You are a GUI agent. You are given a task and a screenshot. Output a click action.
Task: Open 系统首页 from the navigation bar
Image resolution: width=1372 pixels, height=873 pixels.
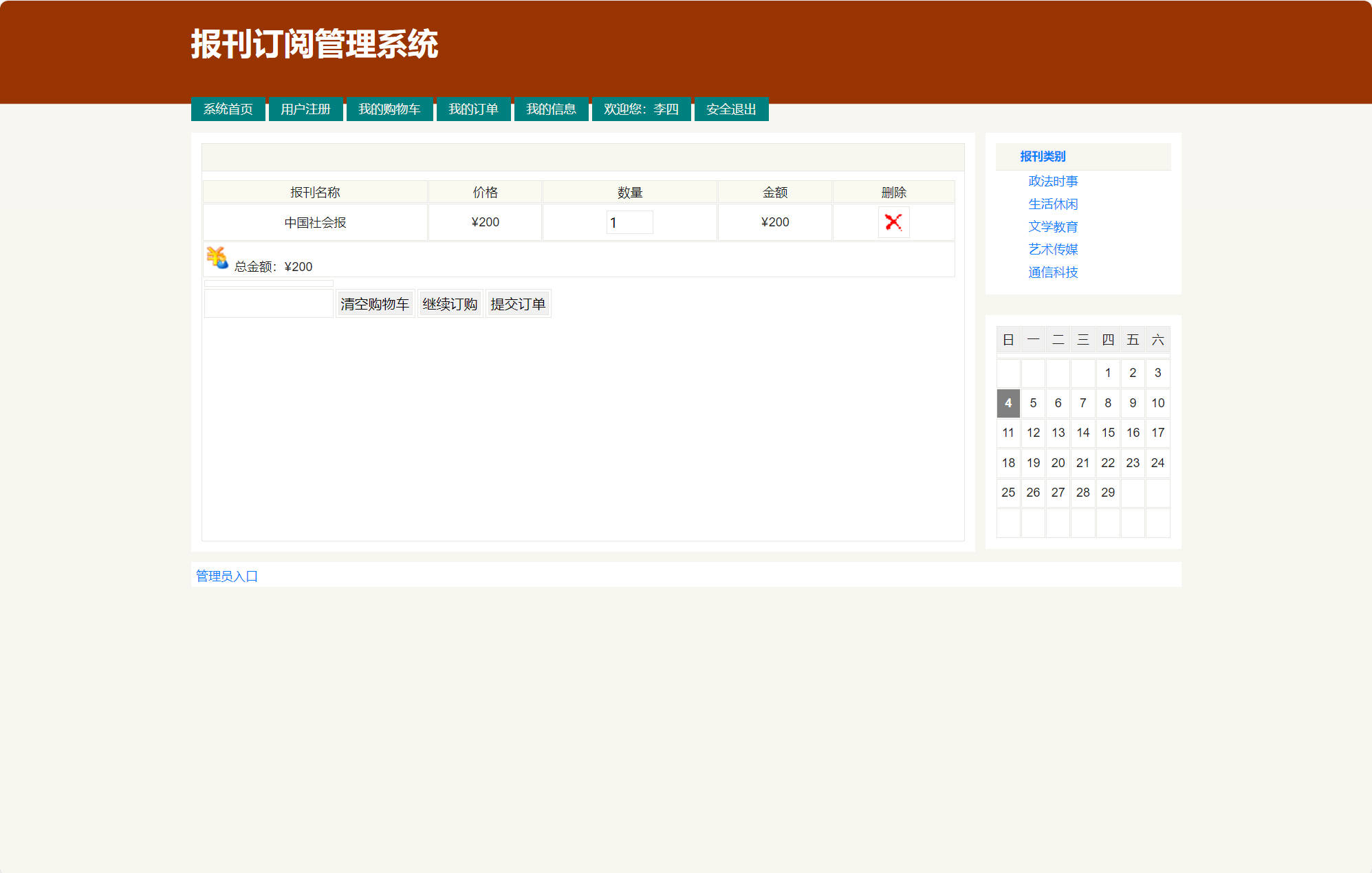coord(228,109)
